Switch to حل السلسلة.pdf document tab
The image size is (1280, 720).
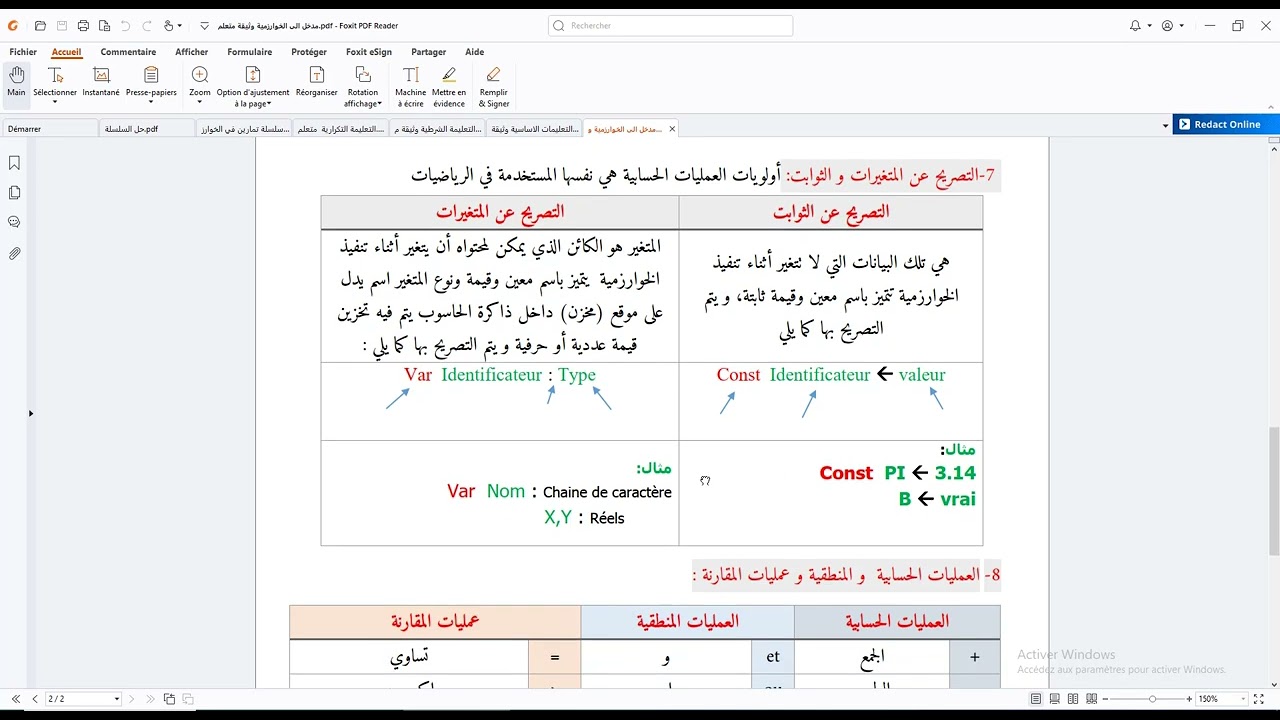(x=146, y=129)
